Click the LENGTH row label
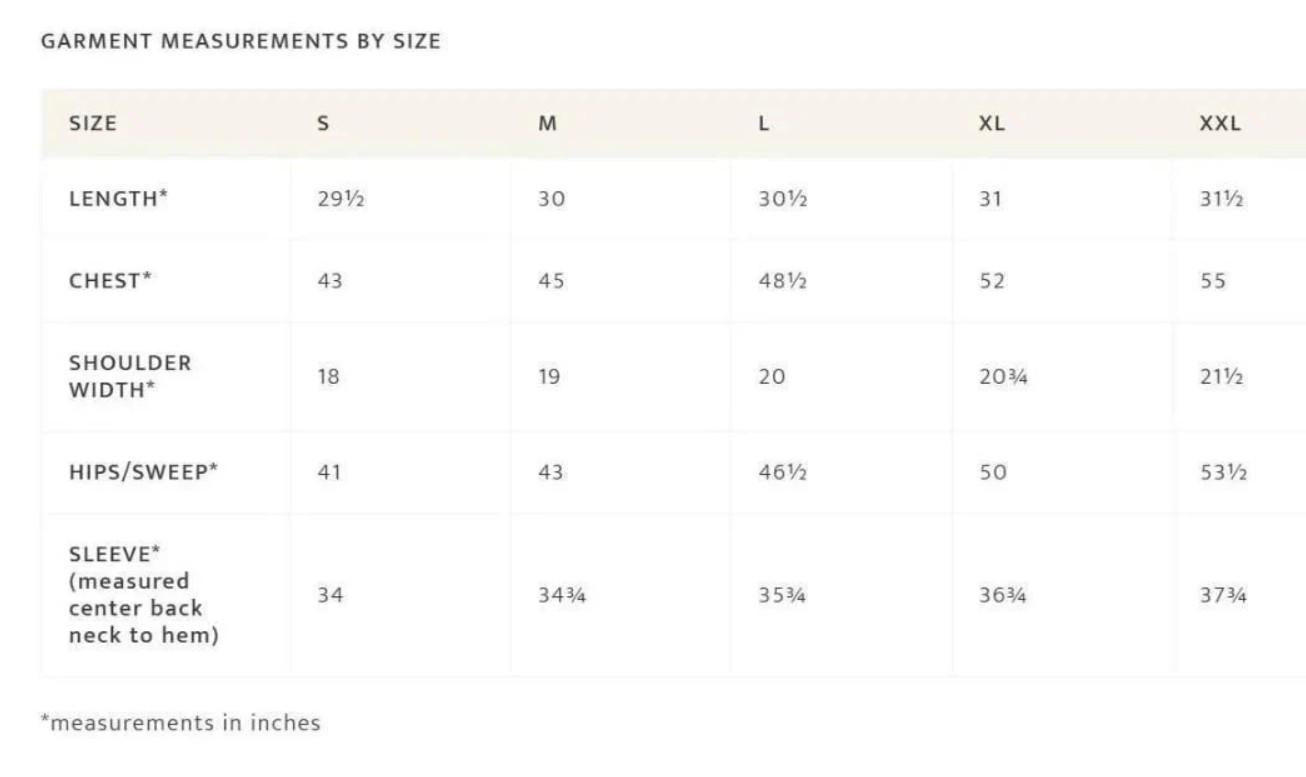The width and height of the screenshot is (1306, 777). pos(118,198)
